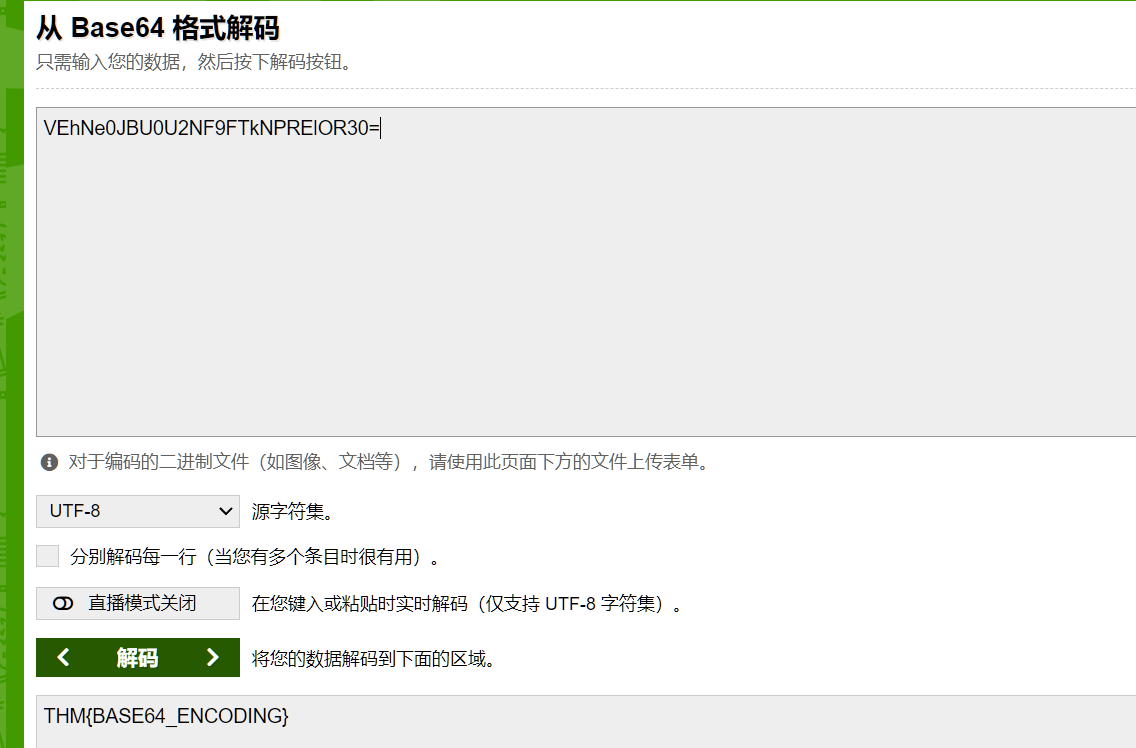Toggle live mode with 直播模式关闭

click(x=138, y=603)
